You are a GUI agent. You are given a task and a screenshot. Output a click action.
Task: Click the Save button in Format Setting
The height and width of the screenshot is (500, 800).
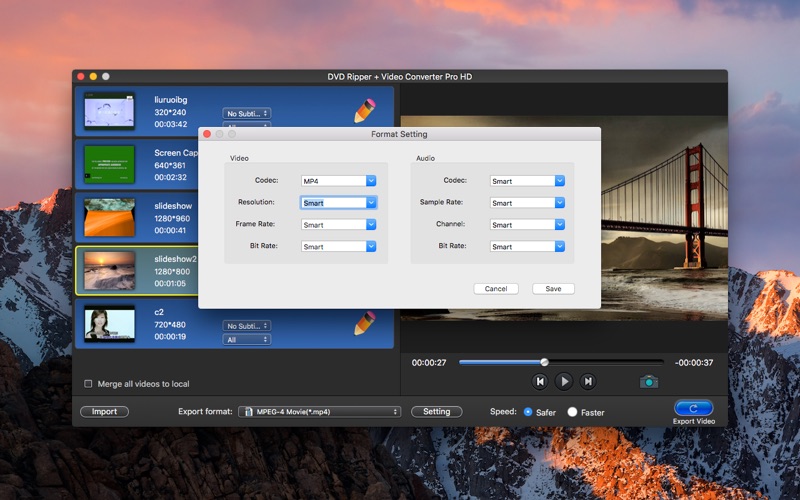pos(553,288)
